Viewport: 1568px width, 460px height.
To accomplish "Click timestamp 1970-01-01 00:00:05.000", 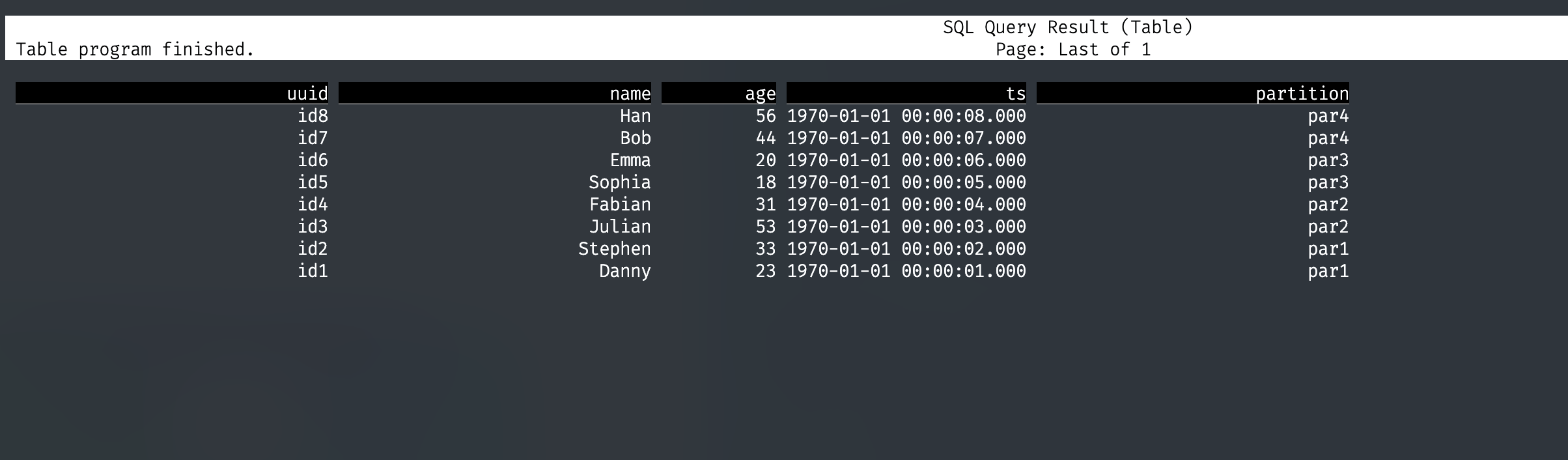I will (x=906, y=182).
